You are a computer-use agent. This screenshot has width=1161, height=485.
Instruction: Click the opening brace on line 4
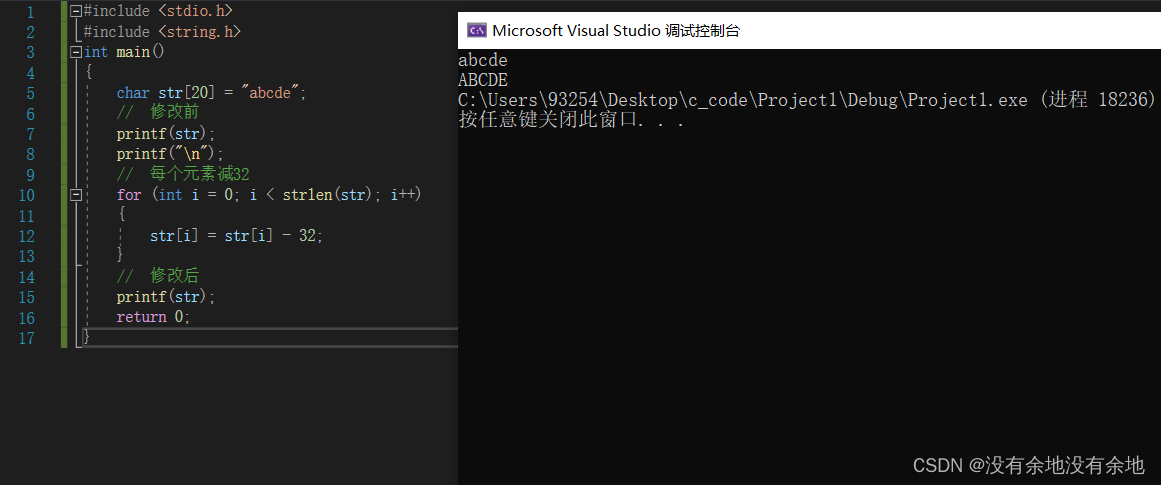pos(89,73)
